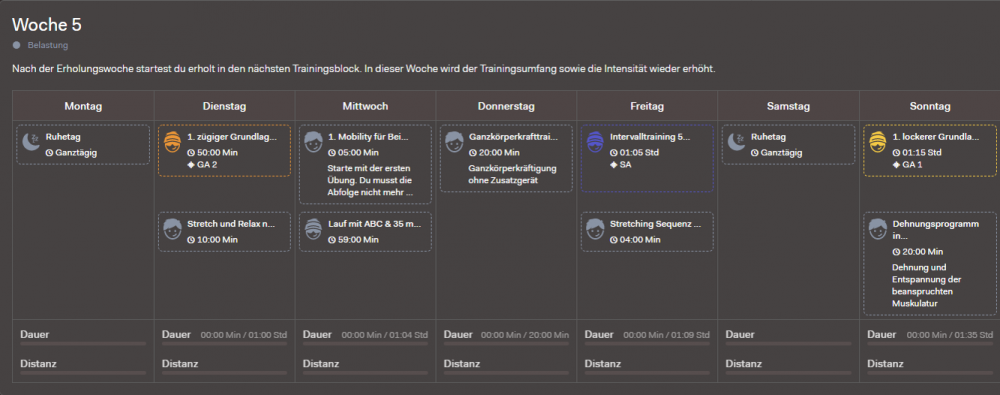Open the lockerer Grundlagenlauf card on Sonntag
The image size is (1000, 395).
(x=930, y=151)
